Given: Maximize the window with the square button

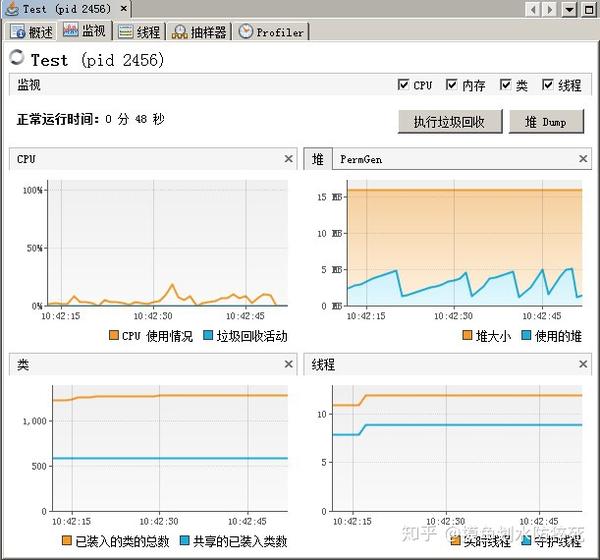Looking at the screenshot, I should point(589,10).
